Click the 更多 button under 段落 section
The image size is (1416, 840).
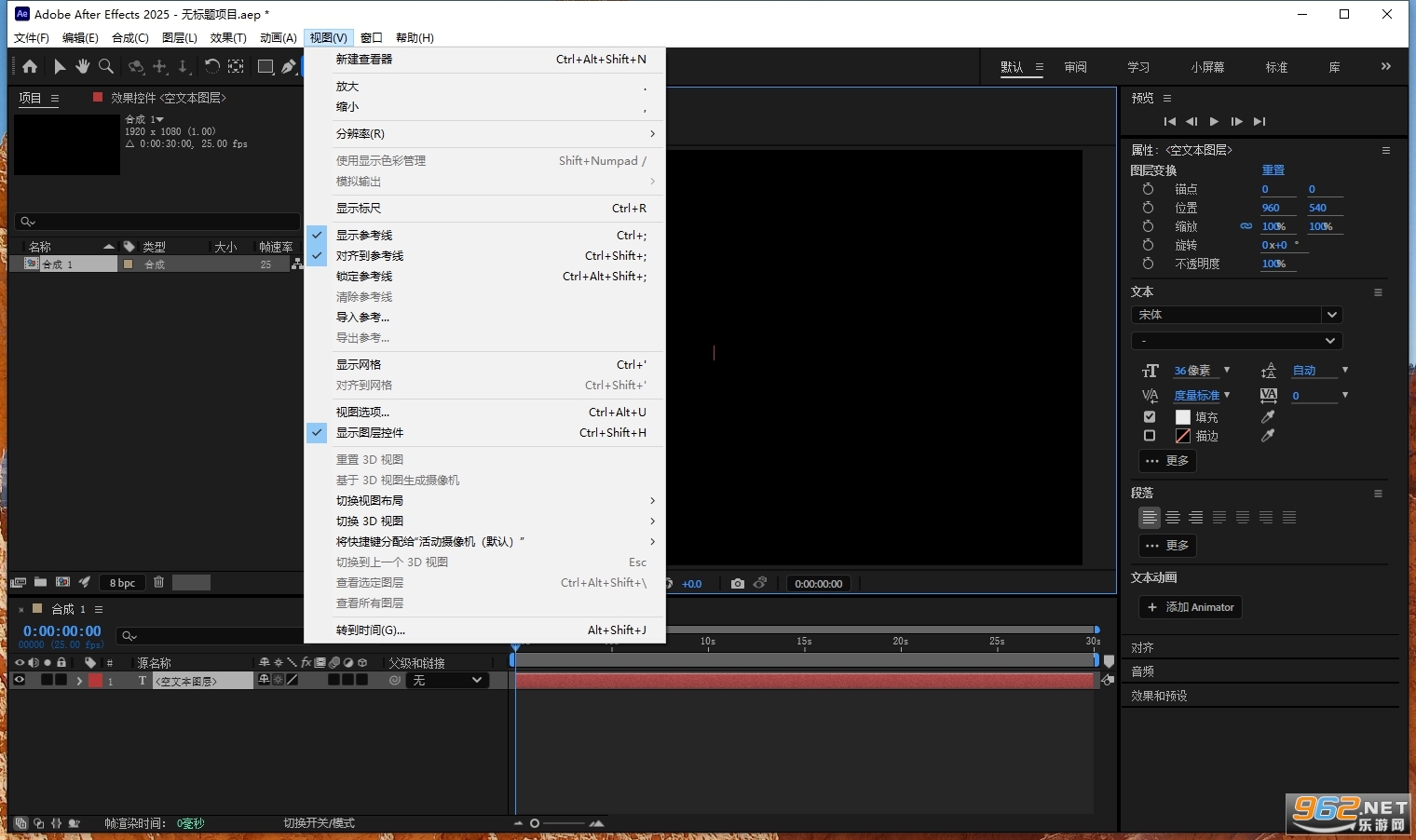[1167, 545]
